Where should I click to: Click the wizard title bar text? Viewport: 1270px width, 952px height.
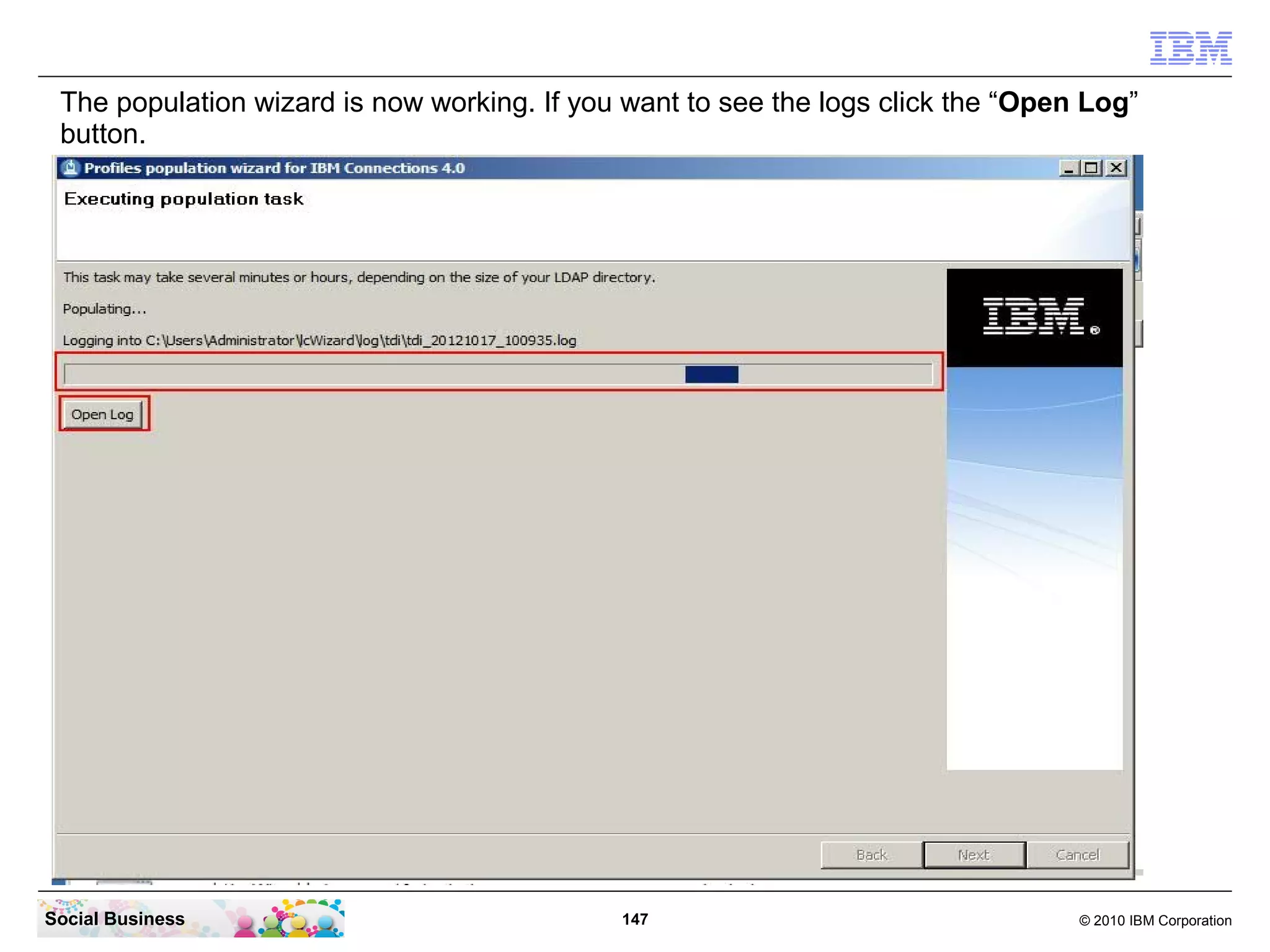click(274, 168)
